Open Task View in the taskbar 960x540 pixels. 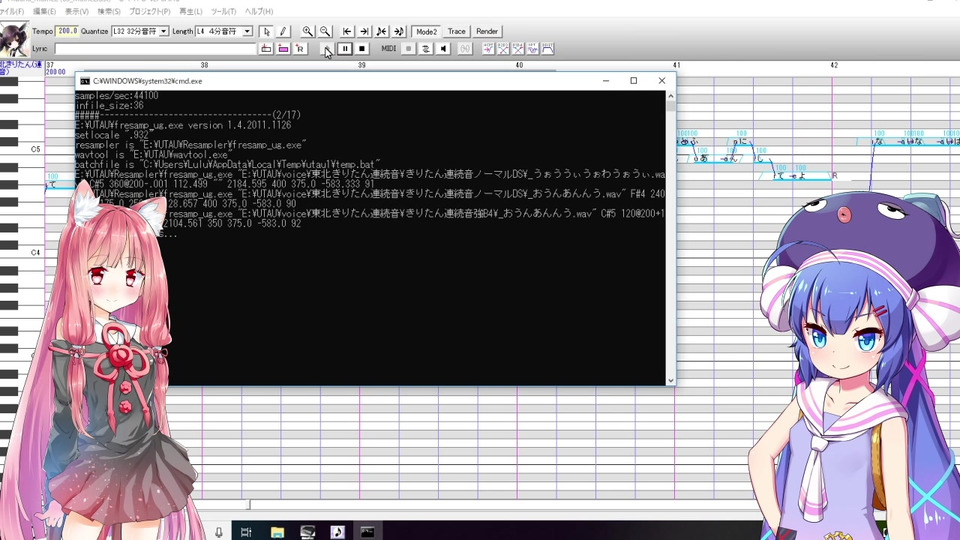[246, 532]
